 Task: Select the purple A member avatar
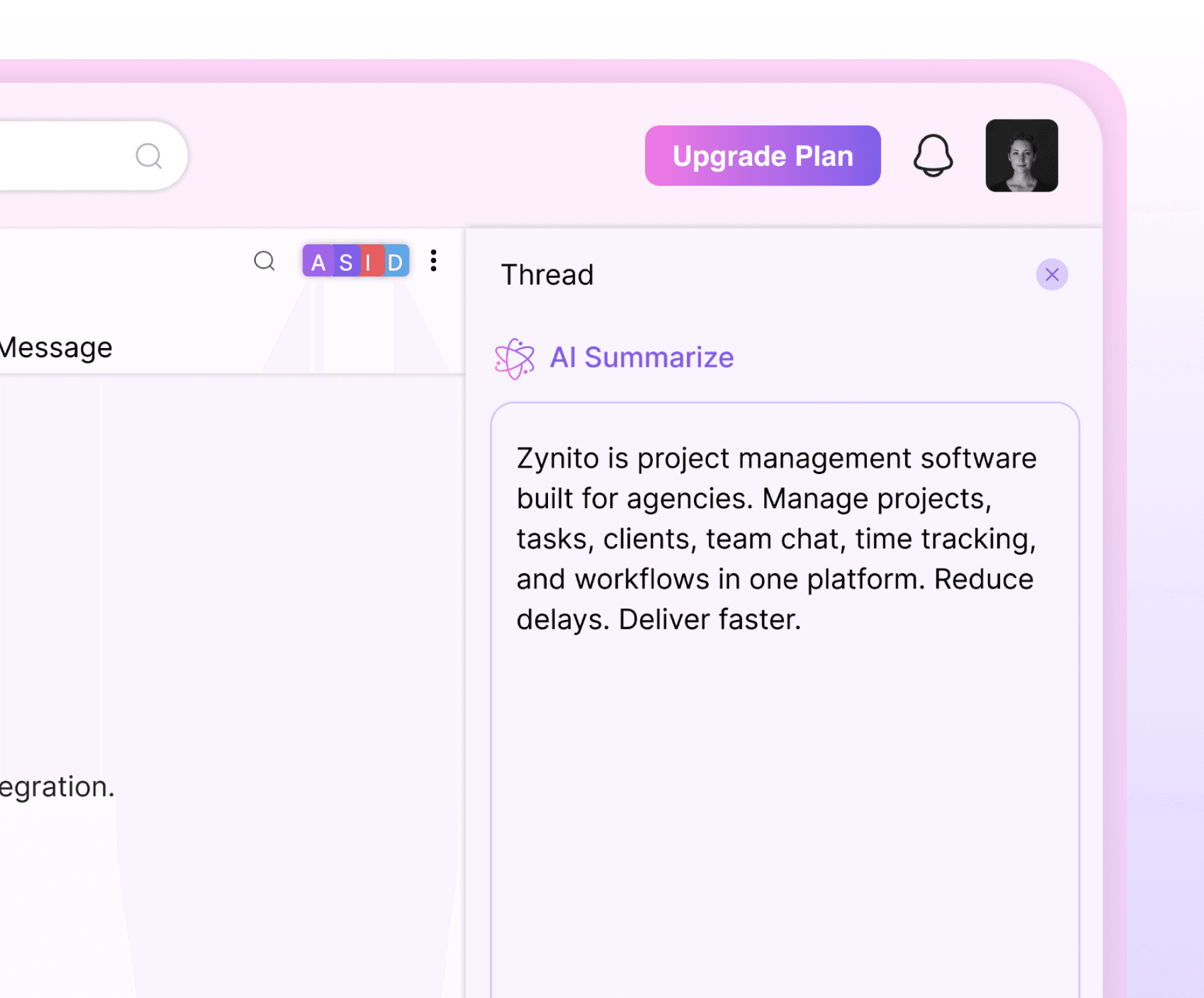pos(318,260)
